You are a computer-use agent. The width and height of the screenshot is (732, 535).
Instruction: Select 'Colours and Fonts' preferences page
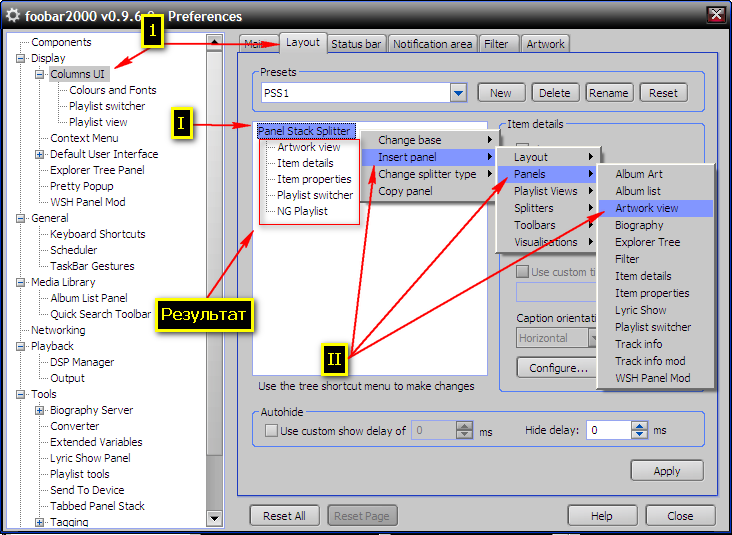tap(113, 90)
